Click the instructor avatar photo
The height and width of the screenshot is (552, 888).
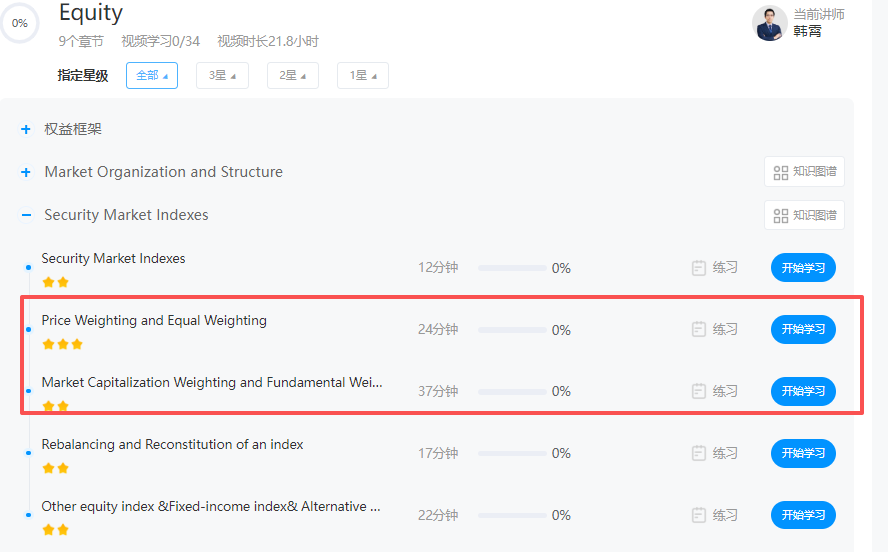(770, 23)
